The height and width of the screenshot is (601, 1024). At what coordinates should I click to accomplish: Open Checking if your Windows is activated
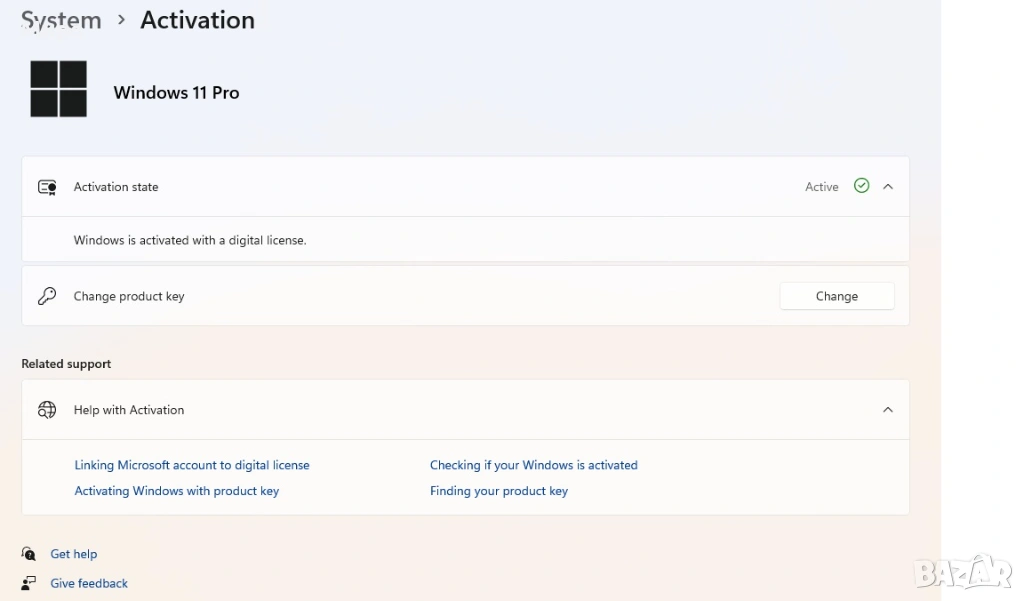[x=533, y=465]
